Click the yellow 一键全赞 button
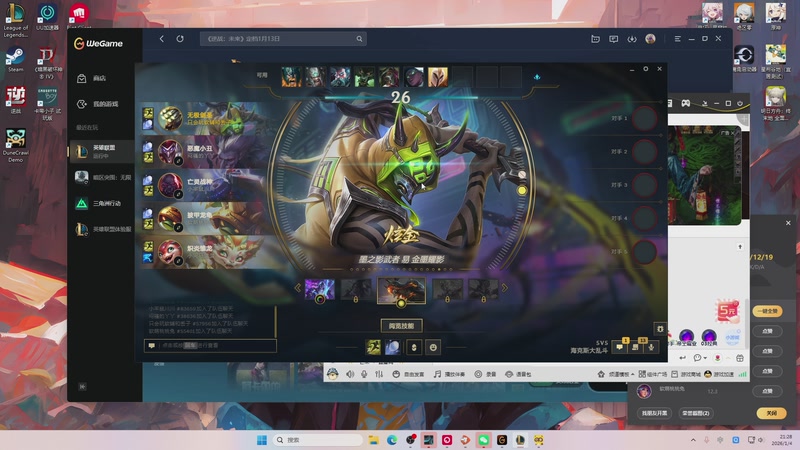Viewport: 800px width, 450px height. pyautogui.click(x=767, y=311)
